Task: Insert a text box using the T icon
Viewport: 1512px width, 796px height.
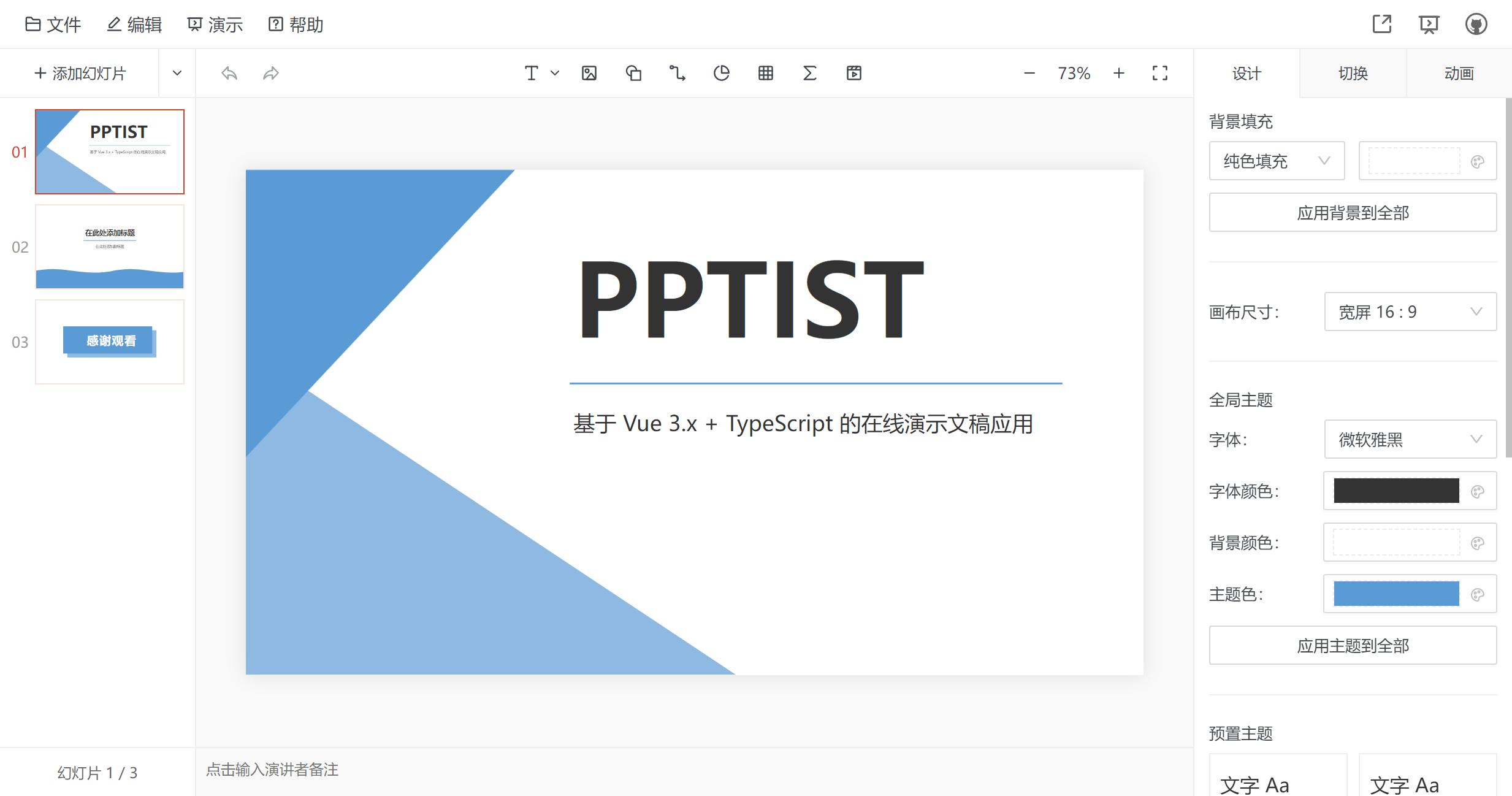Action: (x=531, y=73)
